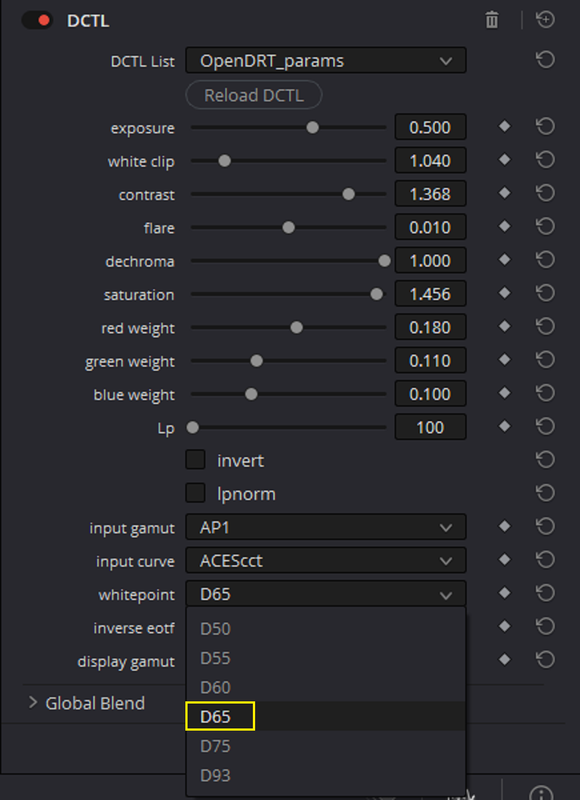The image size is (580, 800).
Task: Click the green weight value field
Action: click(430, 361)
